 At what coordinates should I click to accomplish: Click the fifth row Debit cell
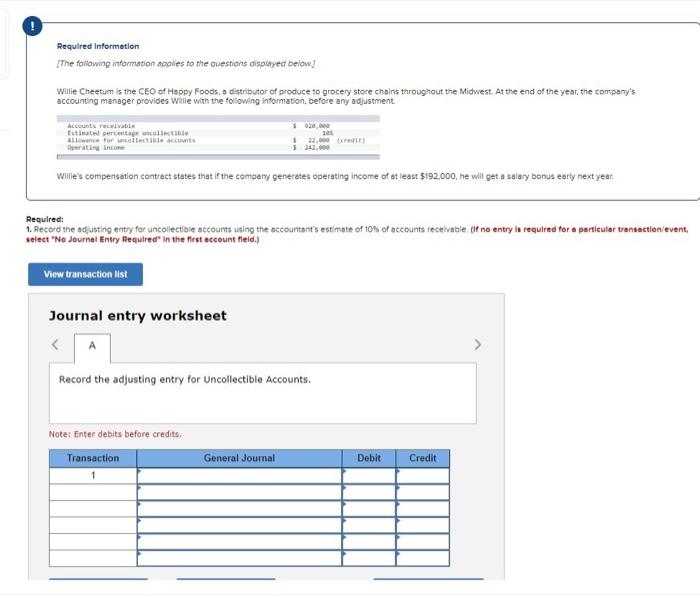tap(369, 542)
